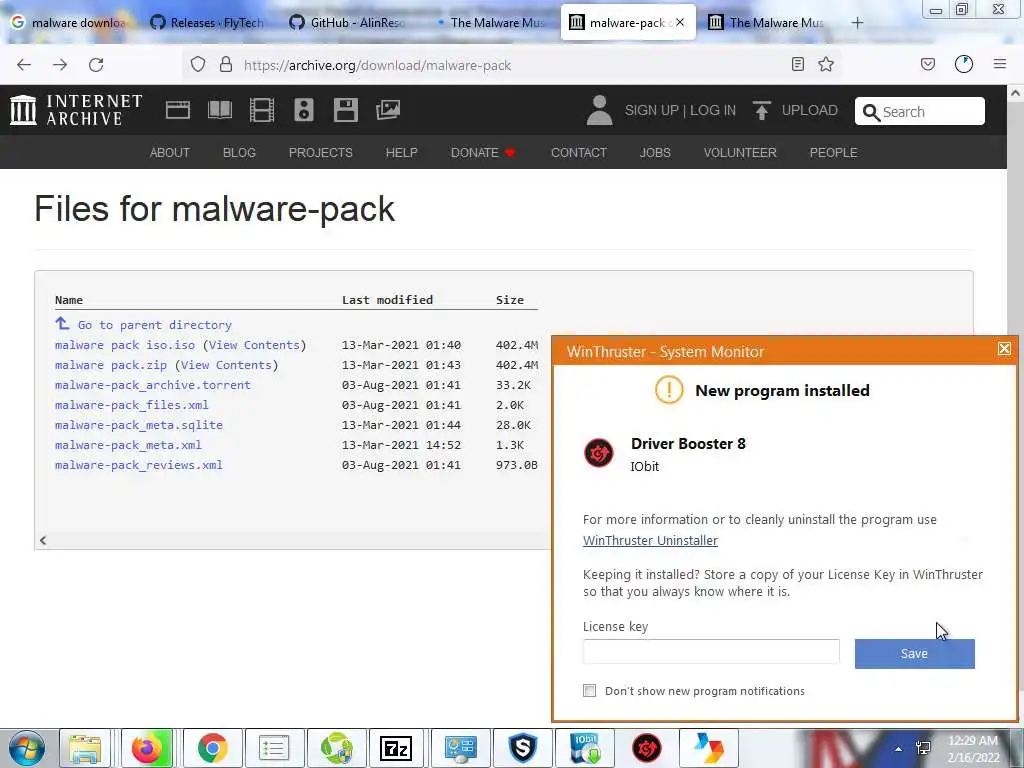Viewport: 1024px width, 768px height.
Task: Open the shield S app in taskbar
Action: [x=523, y=748]
